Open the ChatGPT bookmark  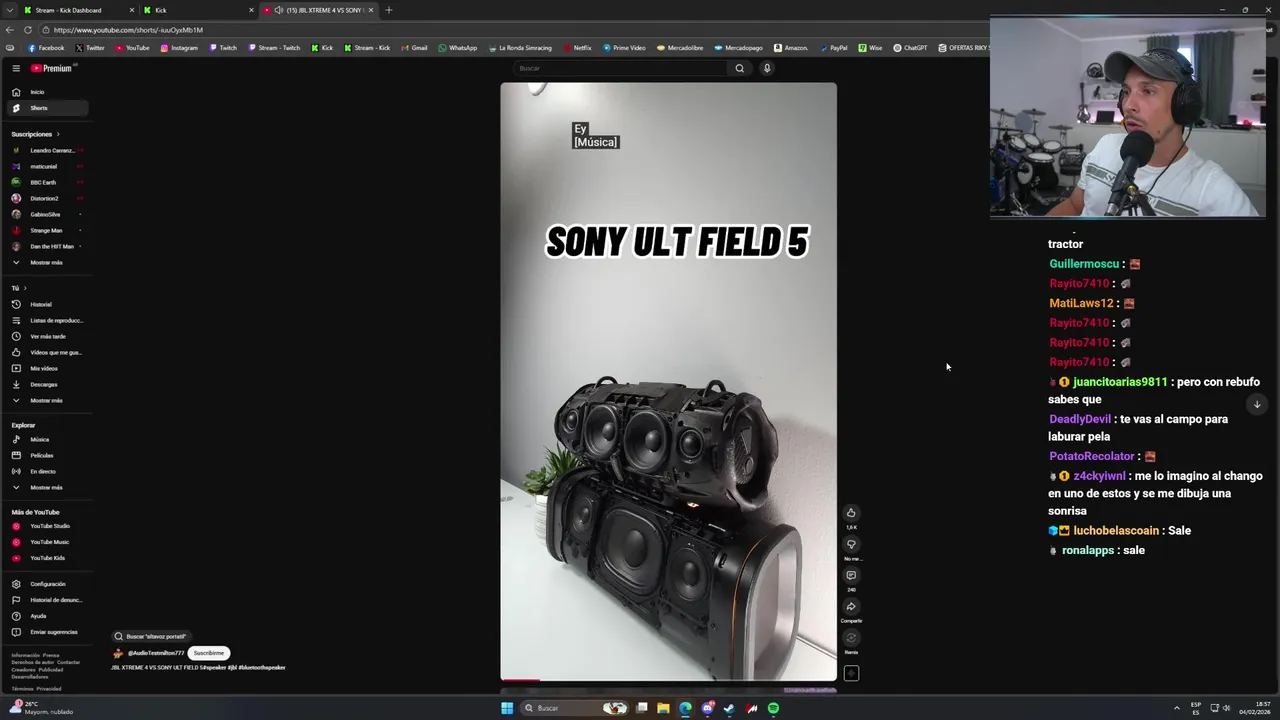pos(910,48)
